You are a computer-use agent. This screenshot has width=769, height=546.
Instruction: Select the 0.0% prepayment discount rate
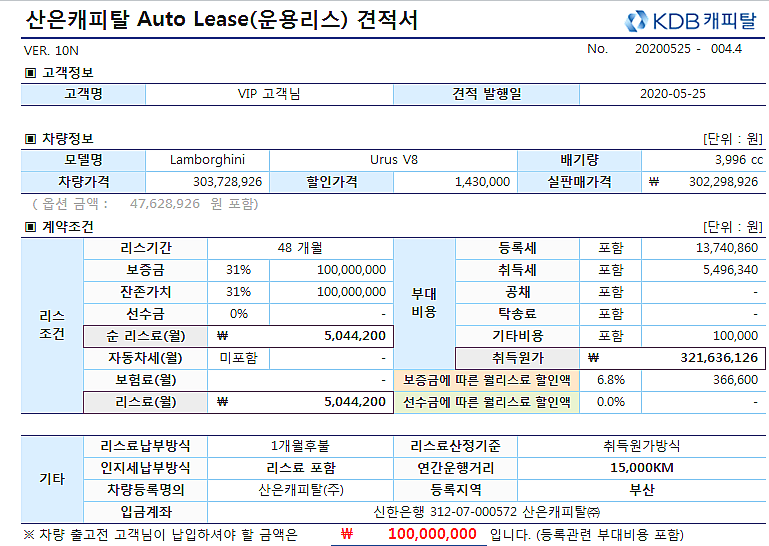(x=611, y=402)
